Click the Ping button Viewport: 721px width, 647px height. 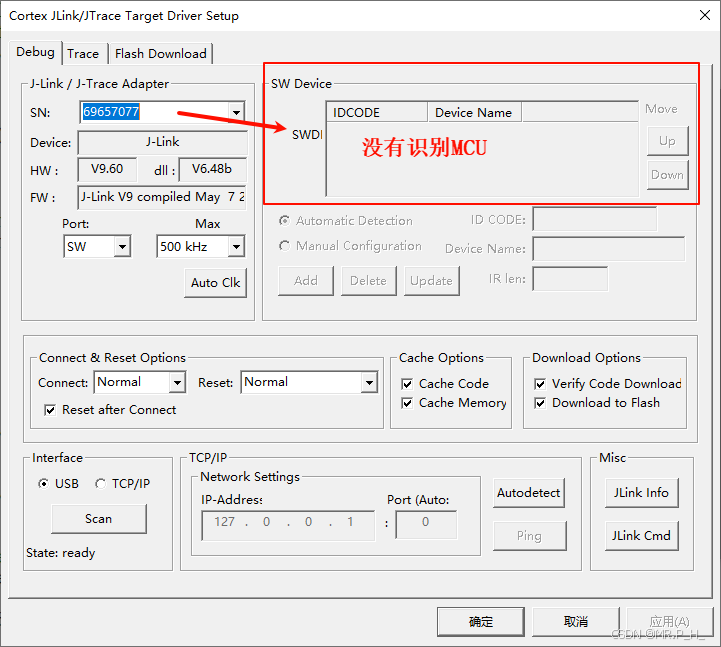tap(529, 536)
